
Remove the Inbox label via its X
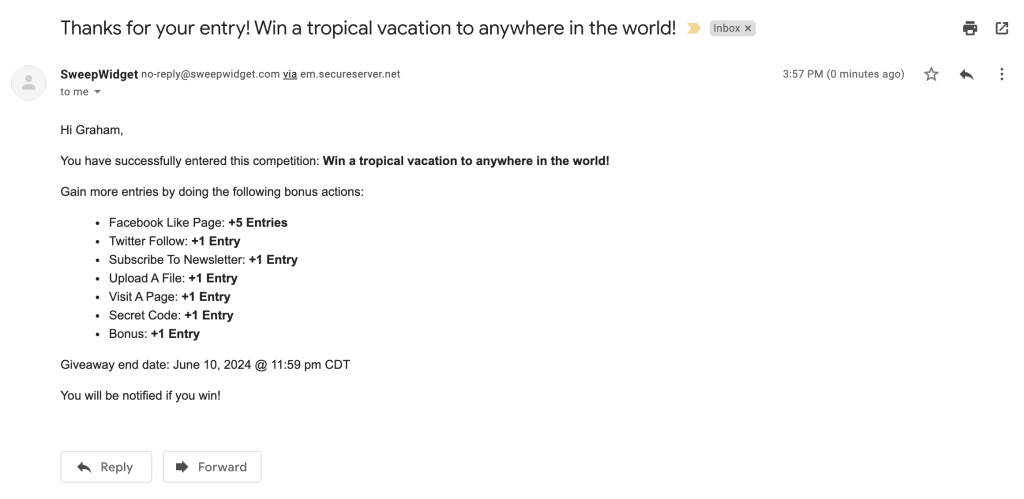point(748,29)
